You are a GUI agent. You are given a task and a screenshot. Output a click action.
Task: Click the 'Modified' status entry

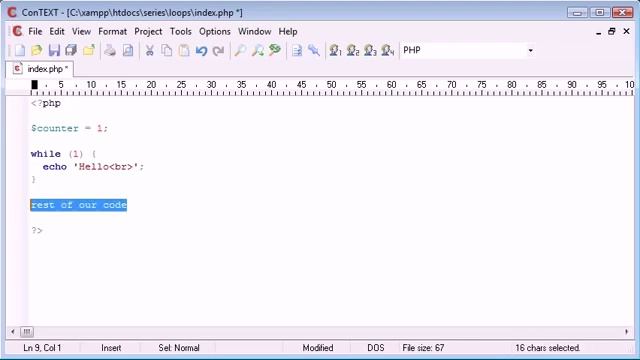pos(318,348)
